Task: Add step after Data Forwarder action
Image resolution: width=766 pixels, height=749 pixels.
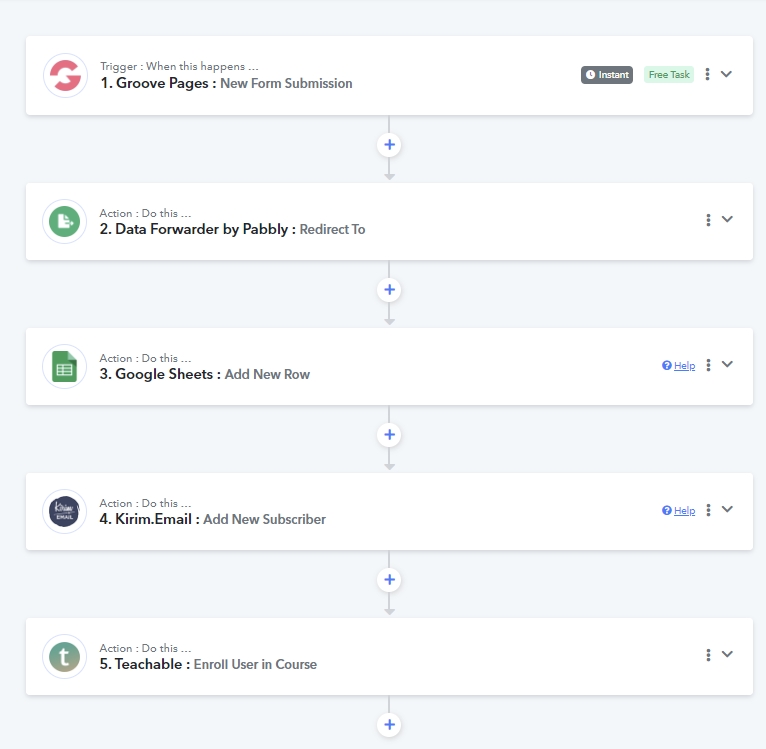Action: [x=389, y=290]
